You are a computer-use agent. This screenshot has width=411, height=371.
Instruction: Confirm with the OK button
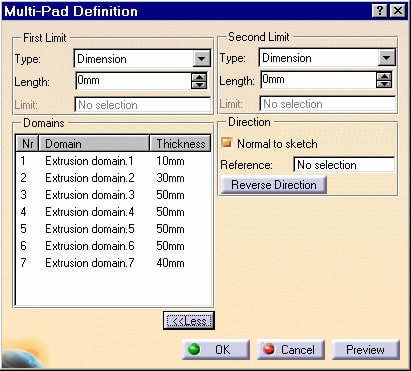click(216, 350)
